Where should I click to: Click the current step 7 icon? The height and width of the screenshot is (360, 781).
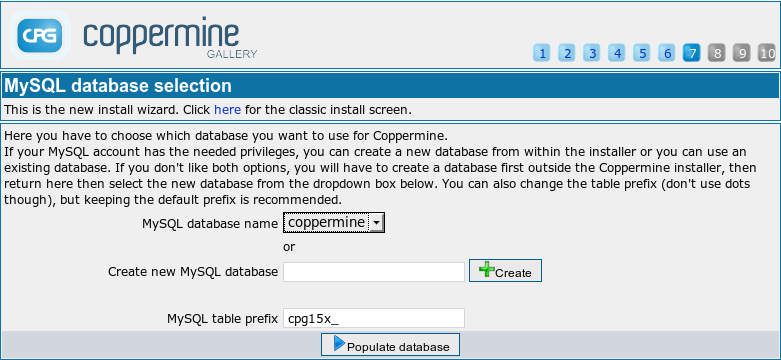click(692, 53)
